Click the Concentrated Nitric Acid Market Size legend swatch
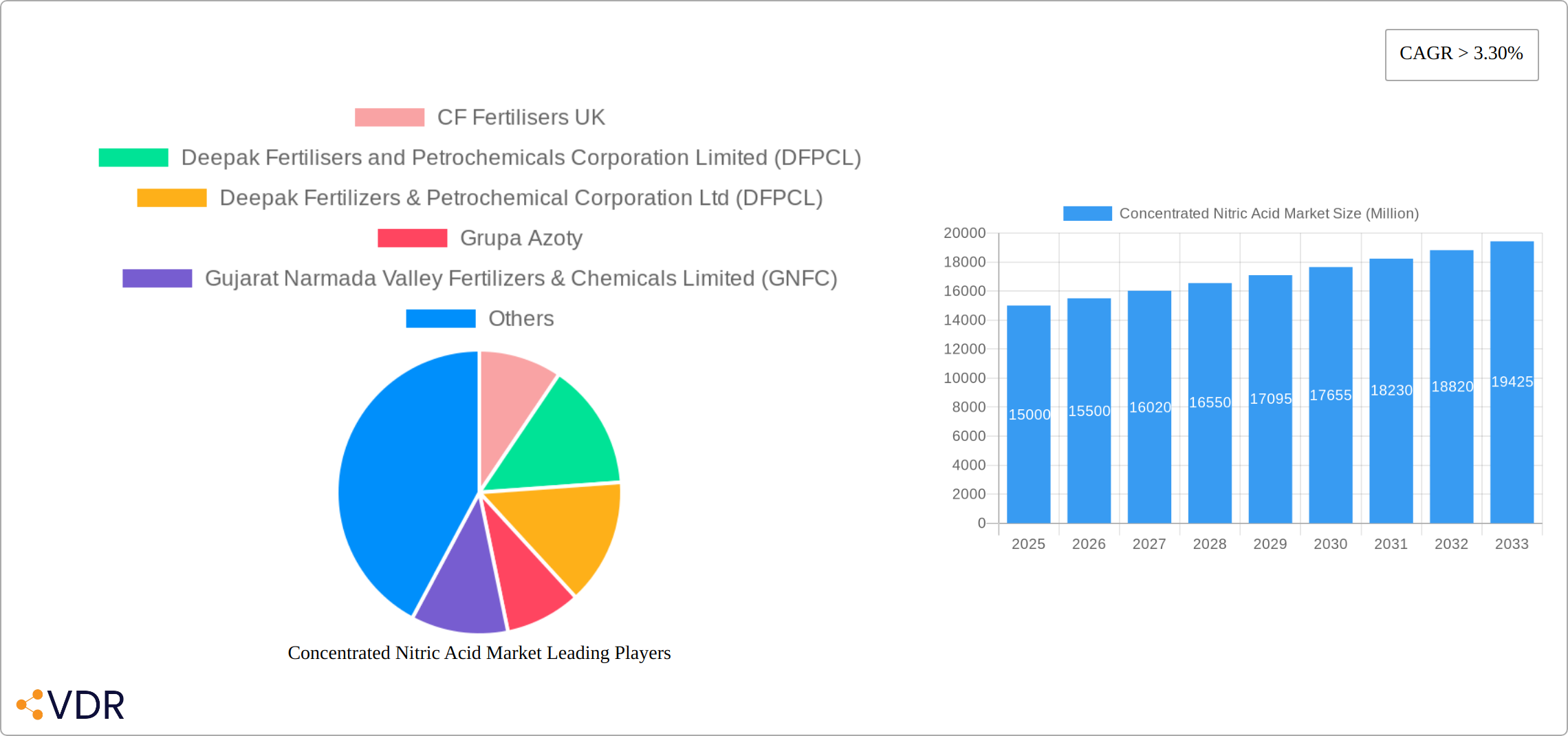The image size is (1568, 736). [1087, 214]
